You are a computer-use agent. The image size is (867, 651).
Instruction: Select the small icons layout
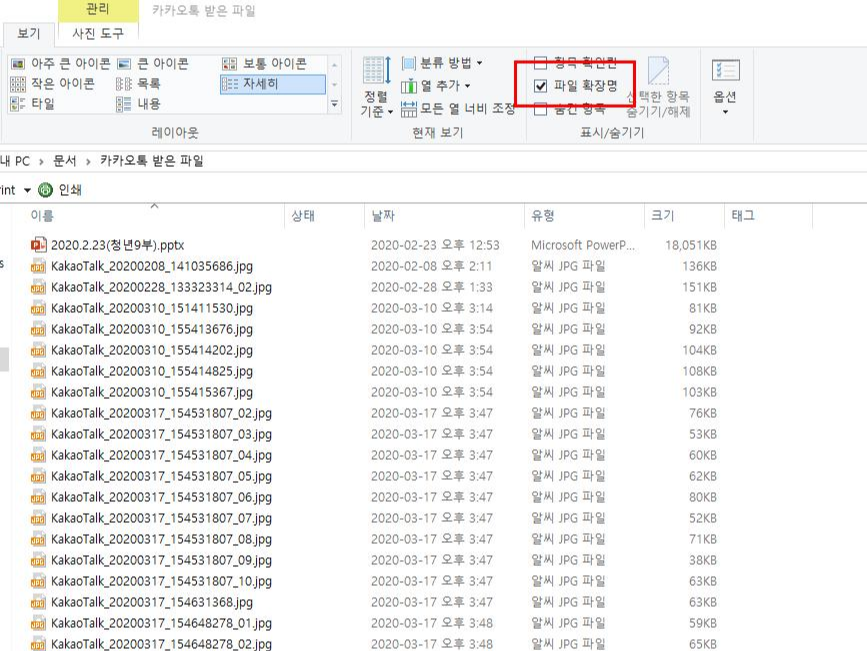click(53, 84)
